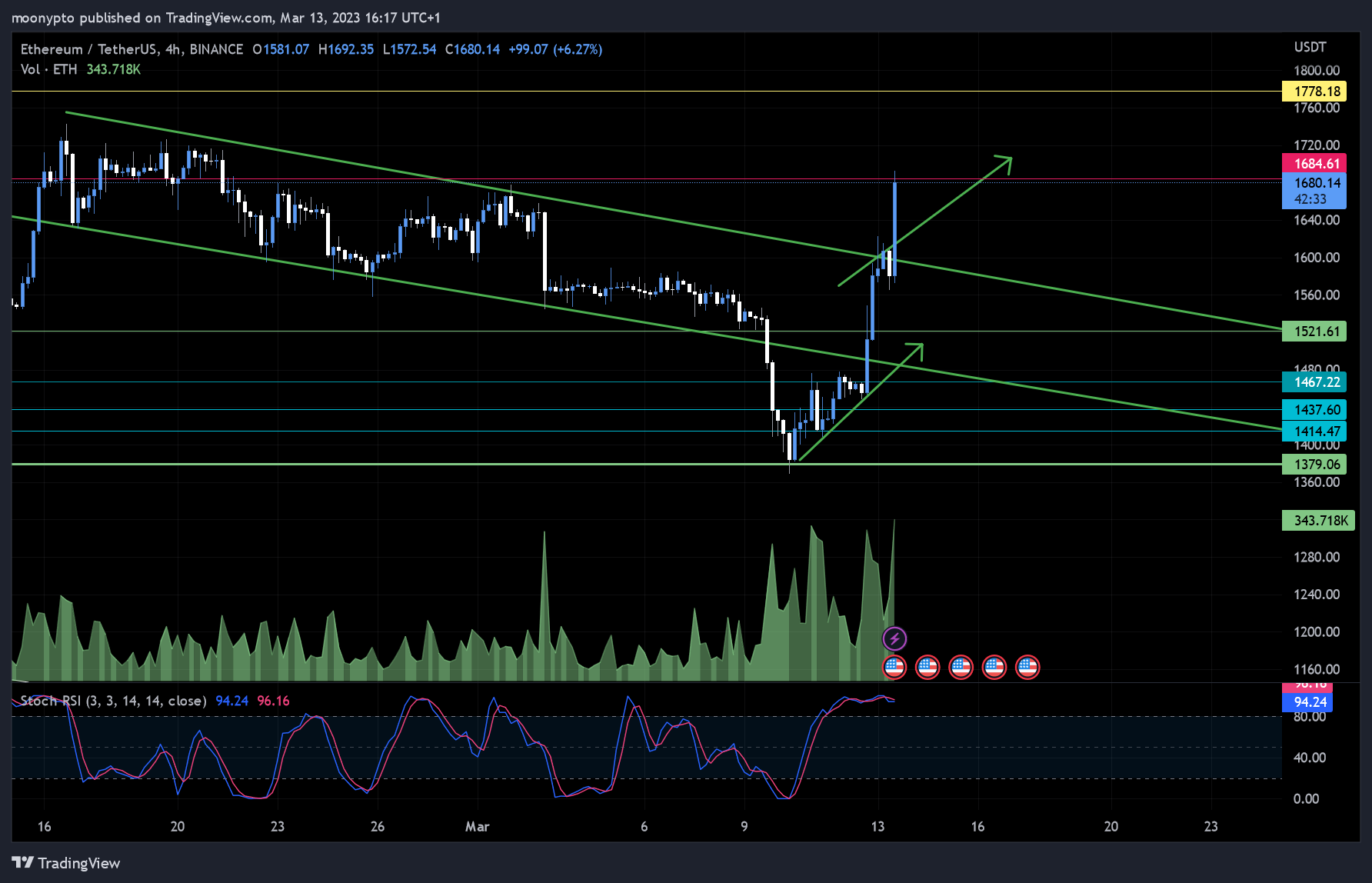The image size is (1372, 883).
Task: Click the fourth US flag economic event icon
Action: click(994, 667)
